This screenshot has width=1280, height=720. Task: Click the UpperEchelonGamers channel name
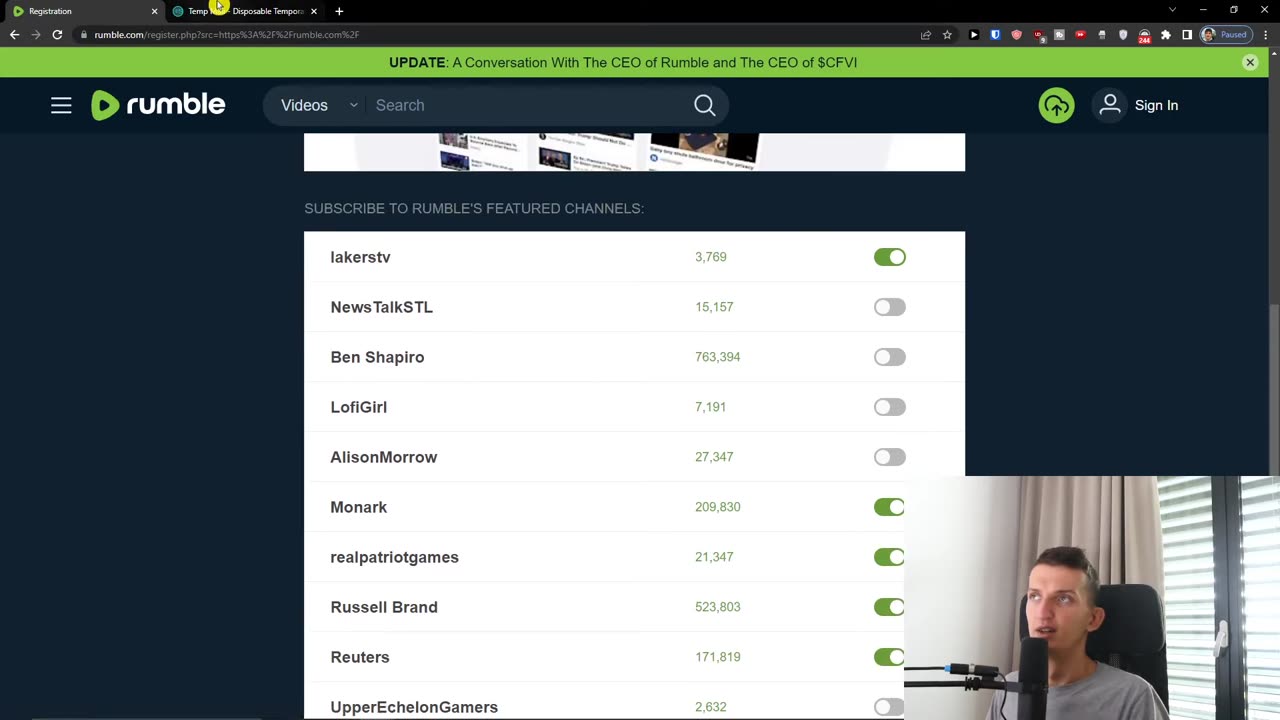click(x=414, y=707)
